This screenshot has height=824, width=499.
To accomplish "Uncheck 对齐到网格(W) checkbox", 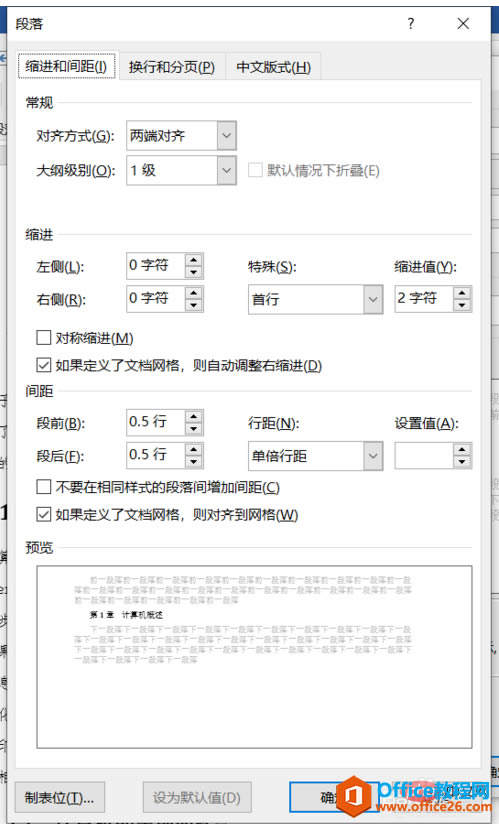I will click(x=44, y=514).
